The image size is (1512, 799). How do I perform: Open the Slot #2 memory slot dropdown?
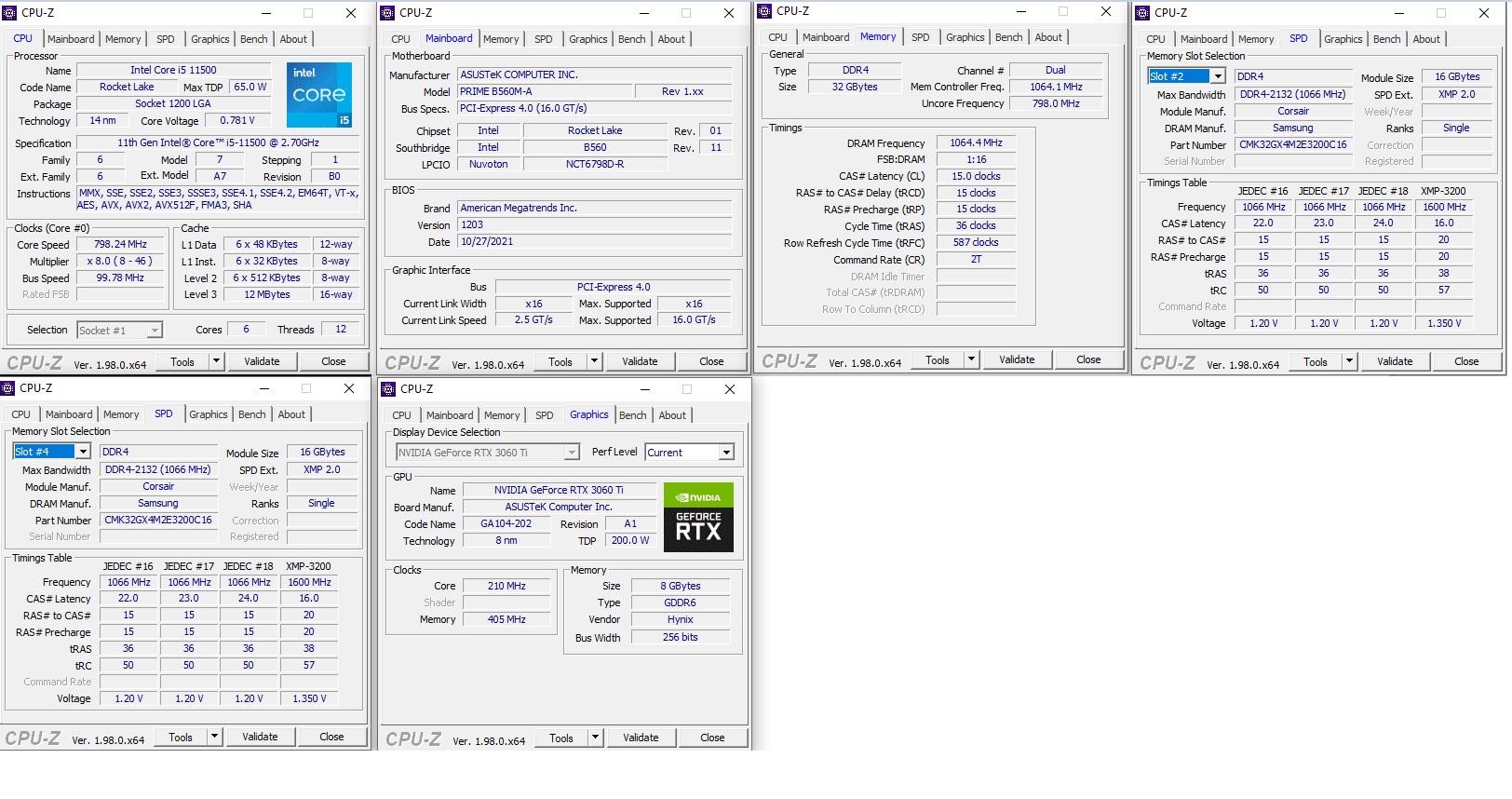click(1217, 76)
